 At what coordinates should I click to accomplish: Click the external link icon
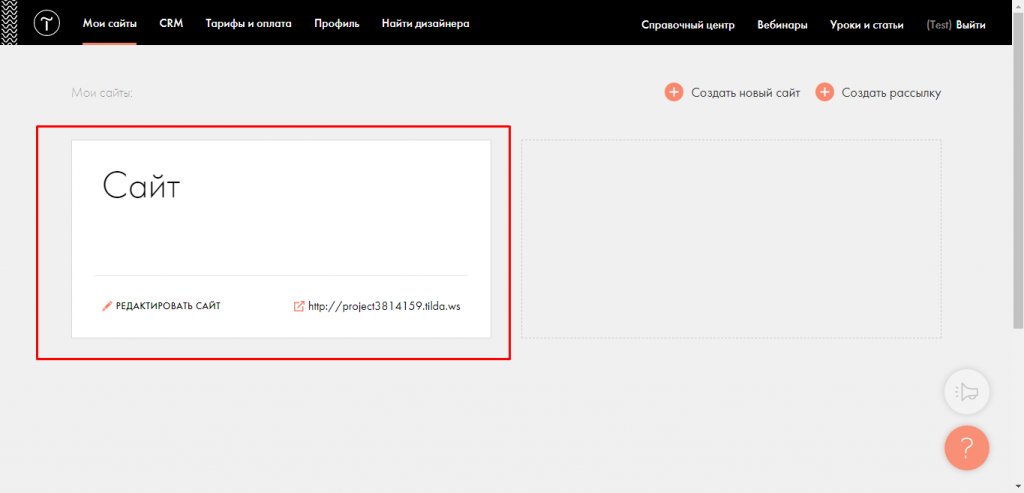[299, 306]
